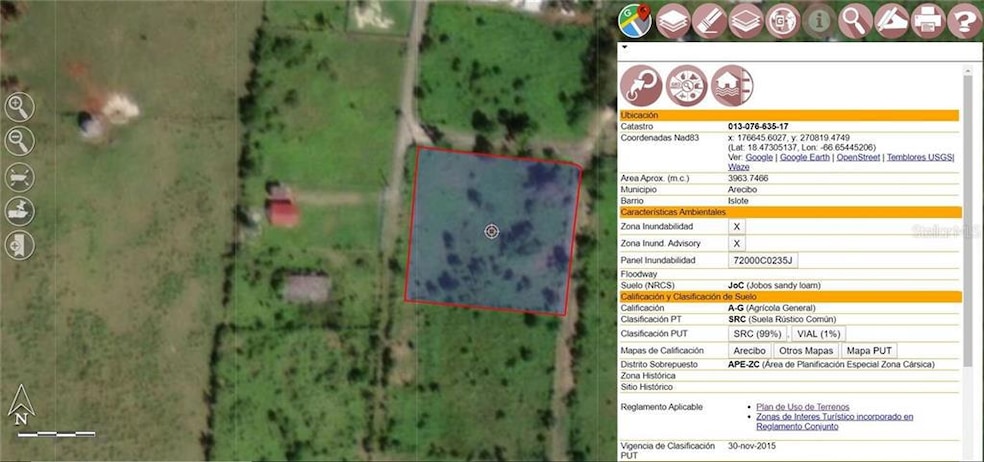The image size is (984, 462).
Task: Open the Google coordinates link
Action: [759, 157]
